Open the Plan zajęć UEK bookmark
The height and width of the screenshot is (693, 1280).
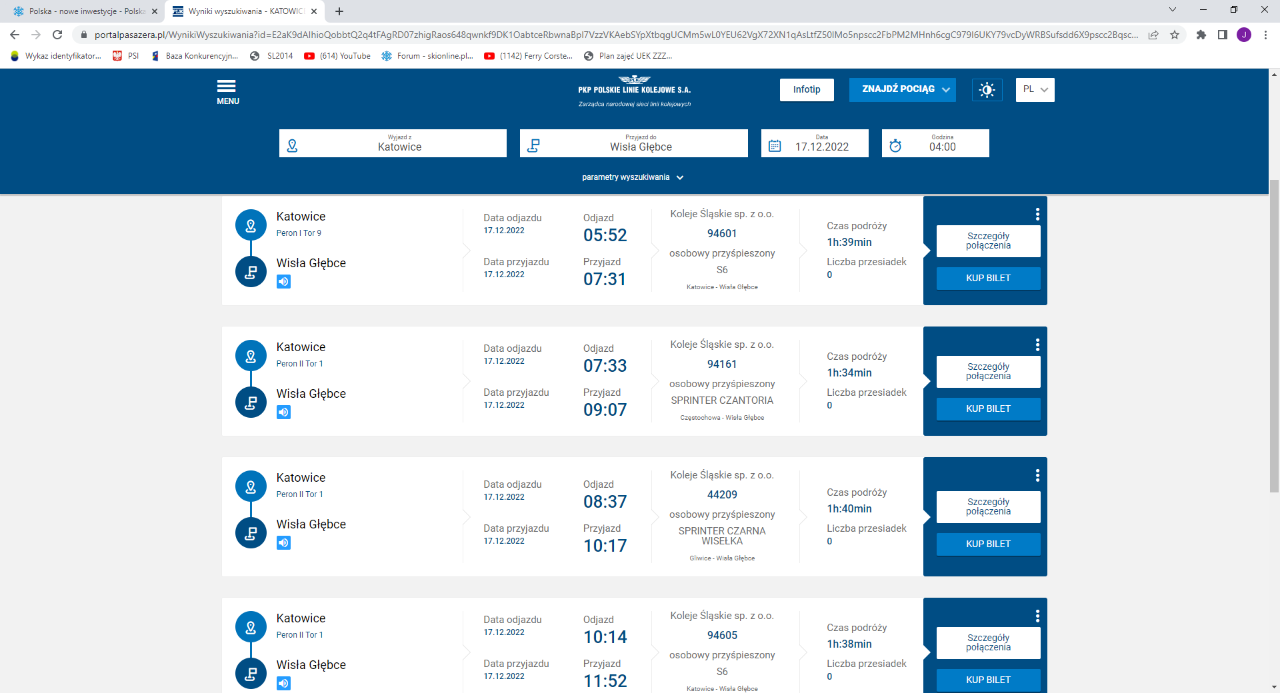click(629, 56)
